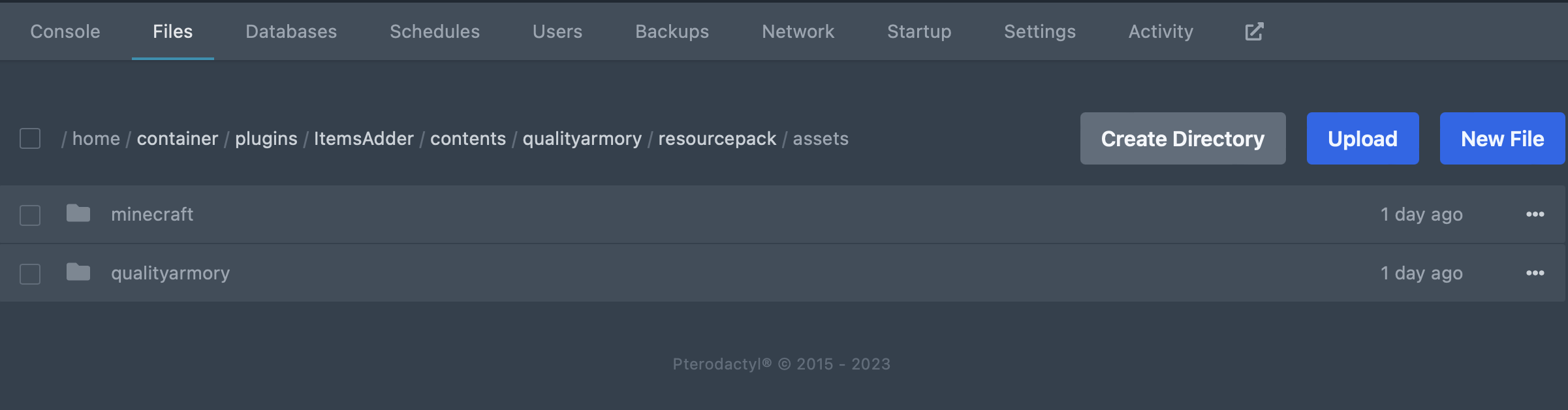Open the Settings tab
Viewport: 1568px width, 410px height.
(x=1039, y=31)
